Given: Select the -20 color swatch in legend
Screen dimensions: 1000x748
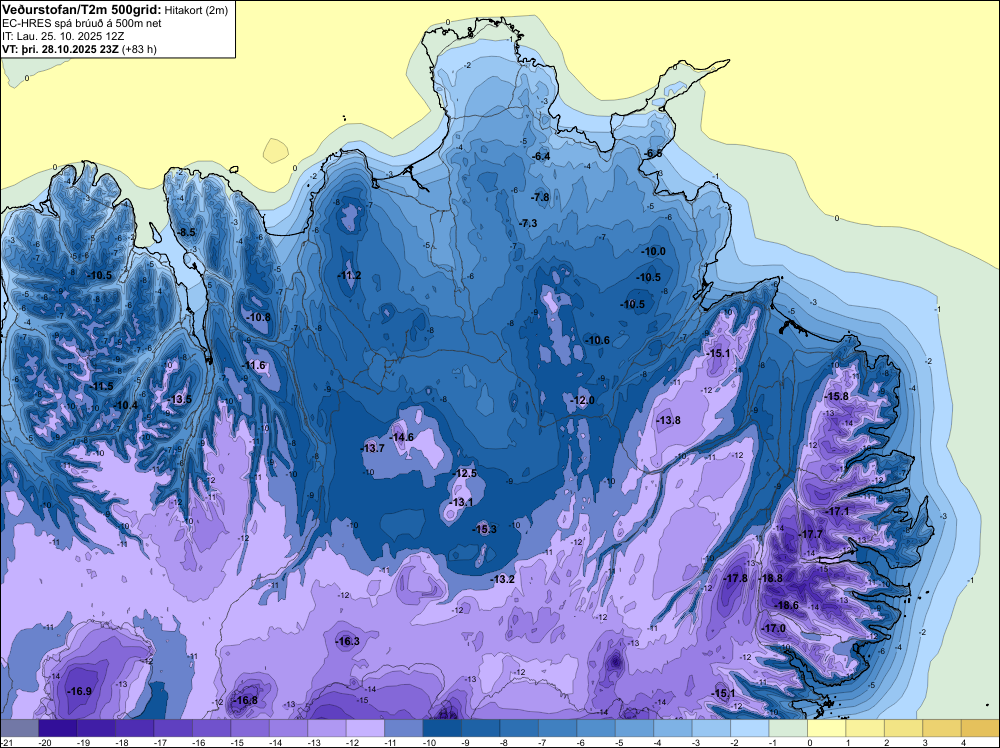Looking at the screenshot, I should pos(57,728).
